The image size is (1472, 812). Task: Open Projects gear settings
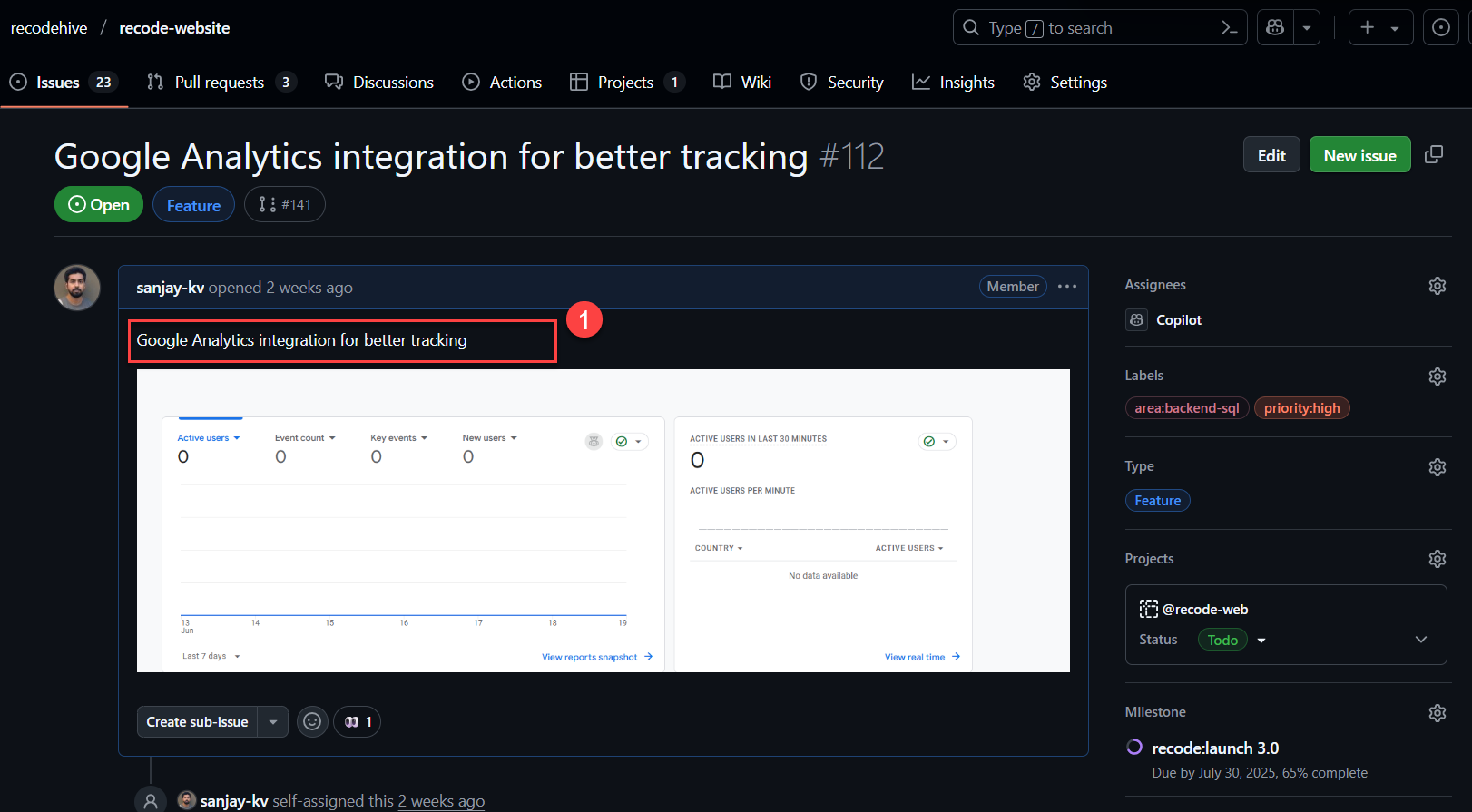tap(1438, 559)
